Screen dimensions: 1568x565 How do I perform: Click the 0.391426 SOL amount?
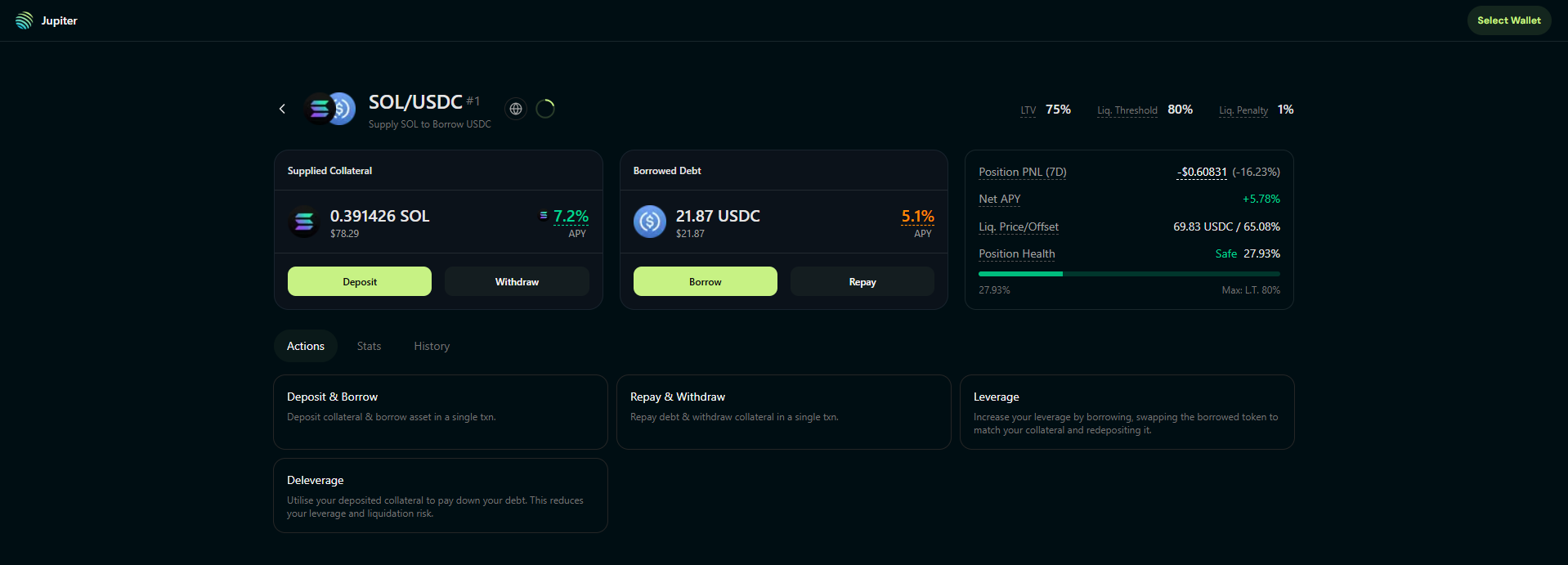coord(379,216)
